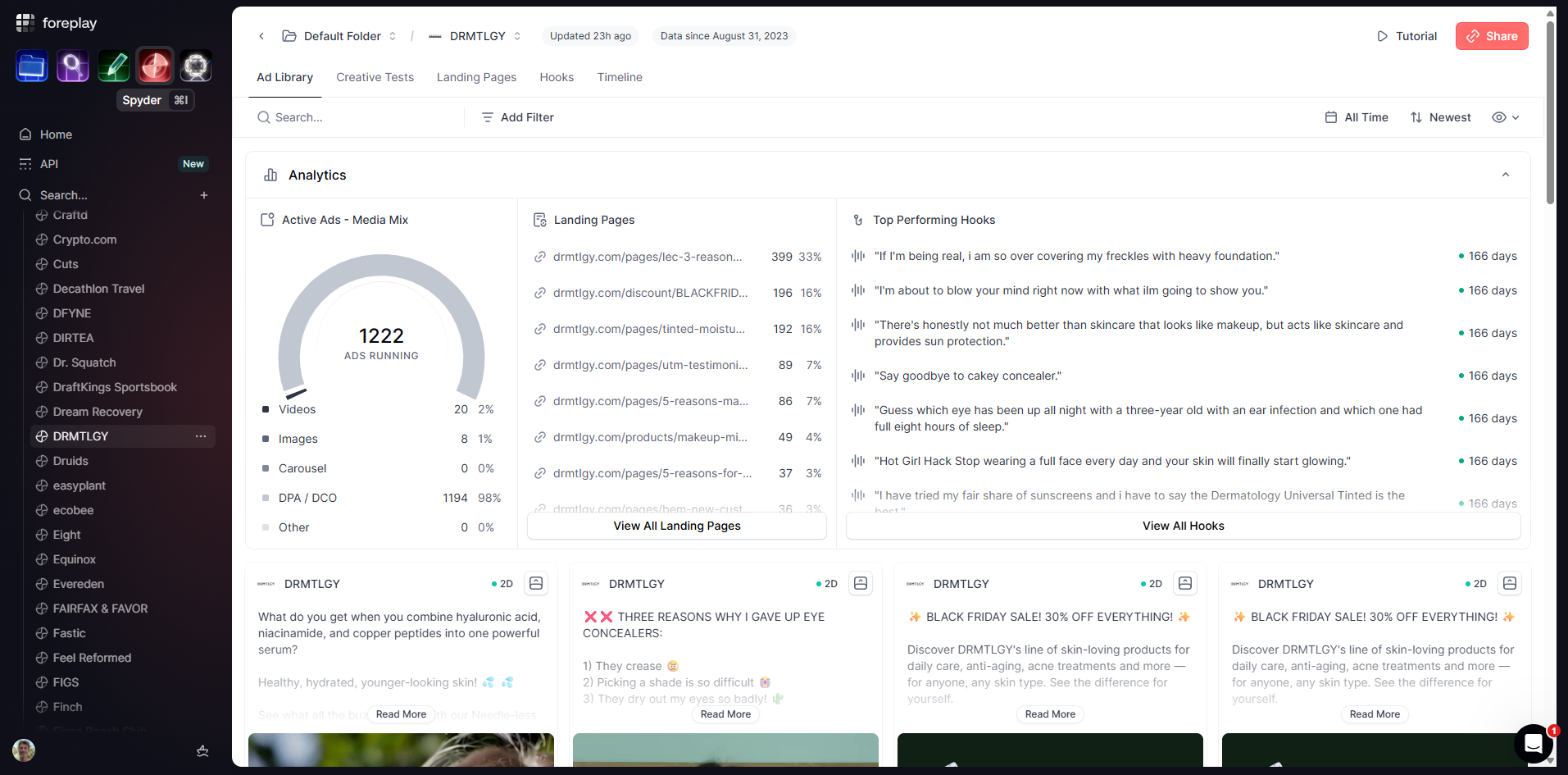Click the media mix gauge chart
The width and height of the screenshot is (1568, 775).
(381, 328)
